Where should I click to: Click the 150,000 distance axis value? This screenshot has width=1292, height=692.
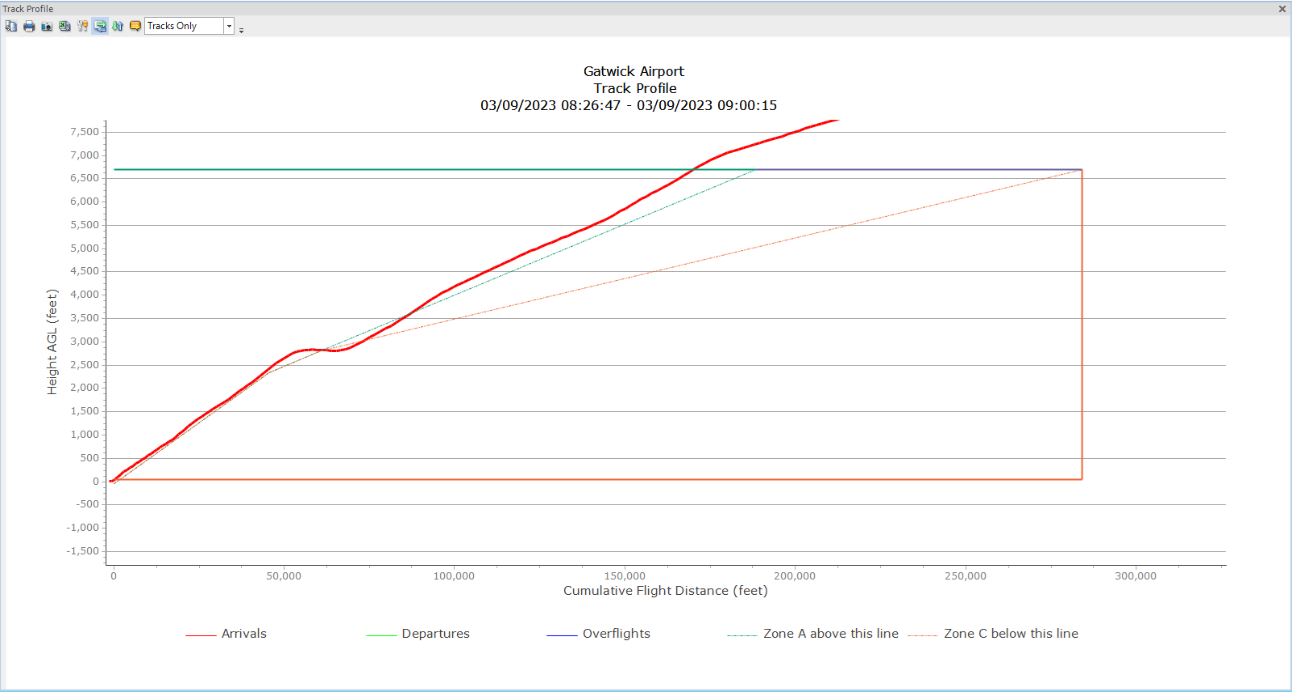click(x=625, y=576)
